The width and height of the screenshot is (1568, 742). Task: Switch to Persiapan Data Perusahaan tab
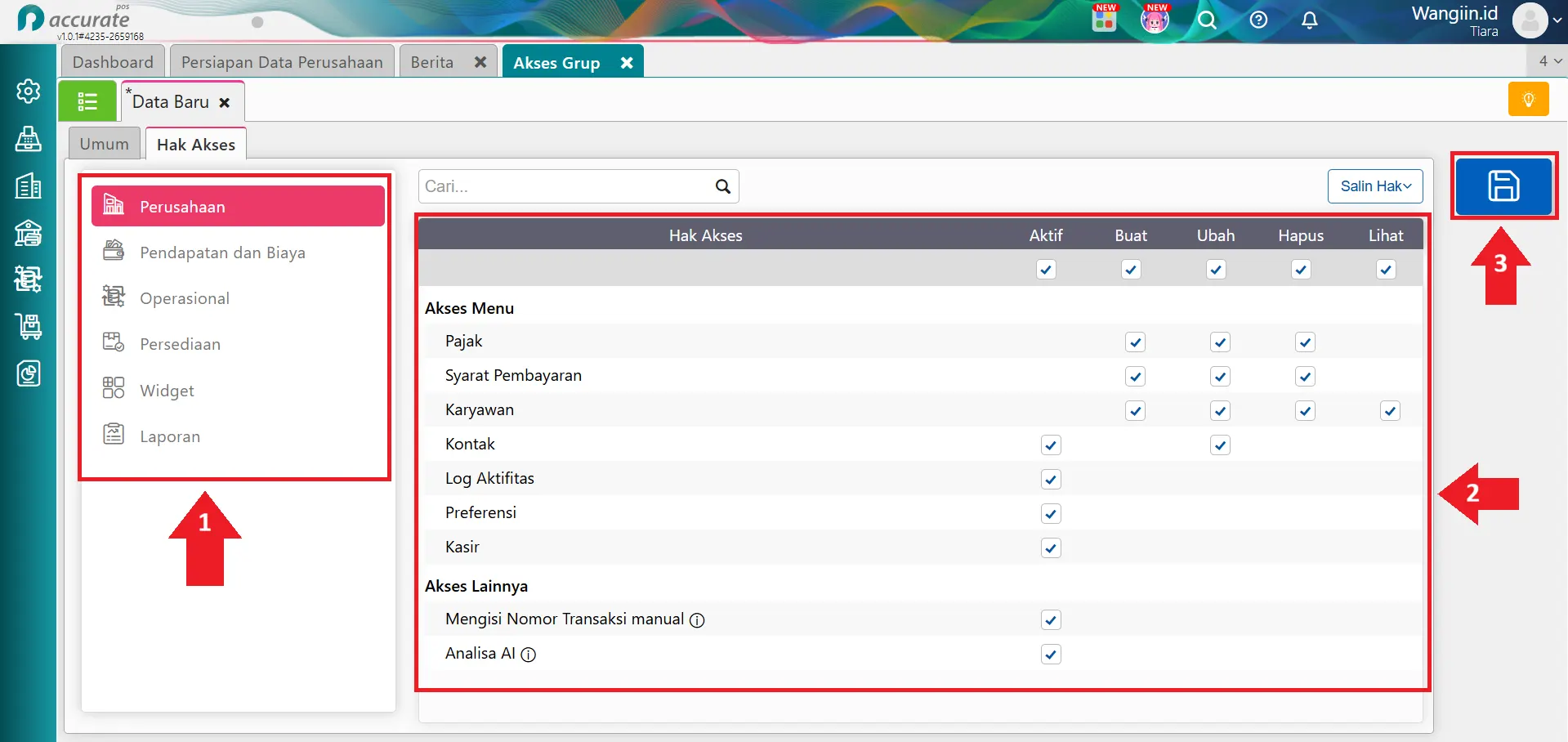(282, 62)
